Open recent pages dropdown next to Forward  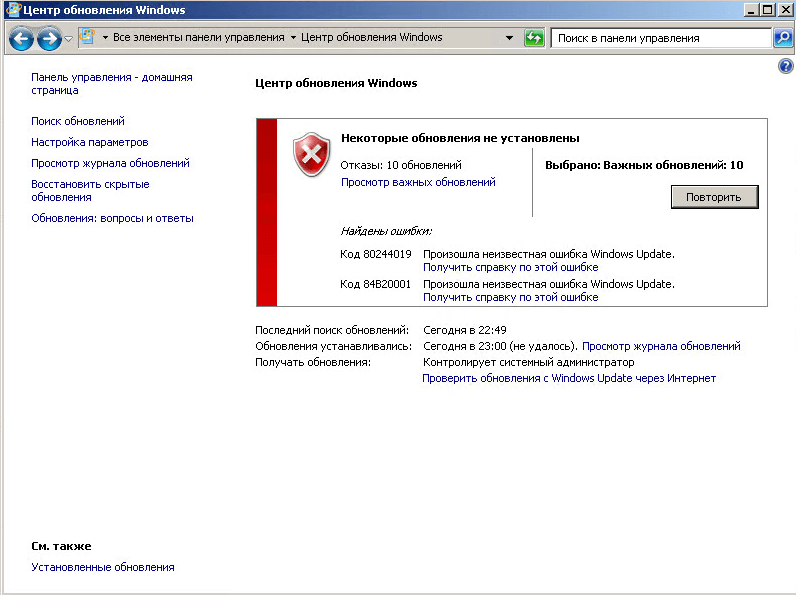(x=69, y=38)
